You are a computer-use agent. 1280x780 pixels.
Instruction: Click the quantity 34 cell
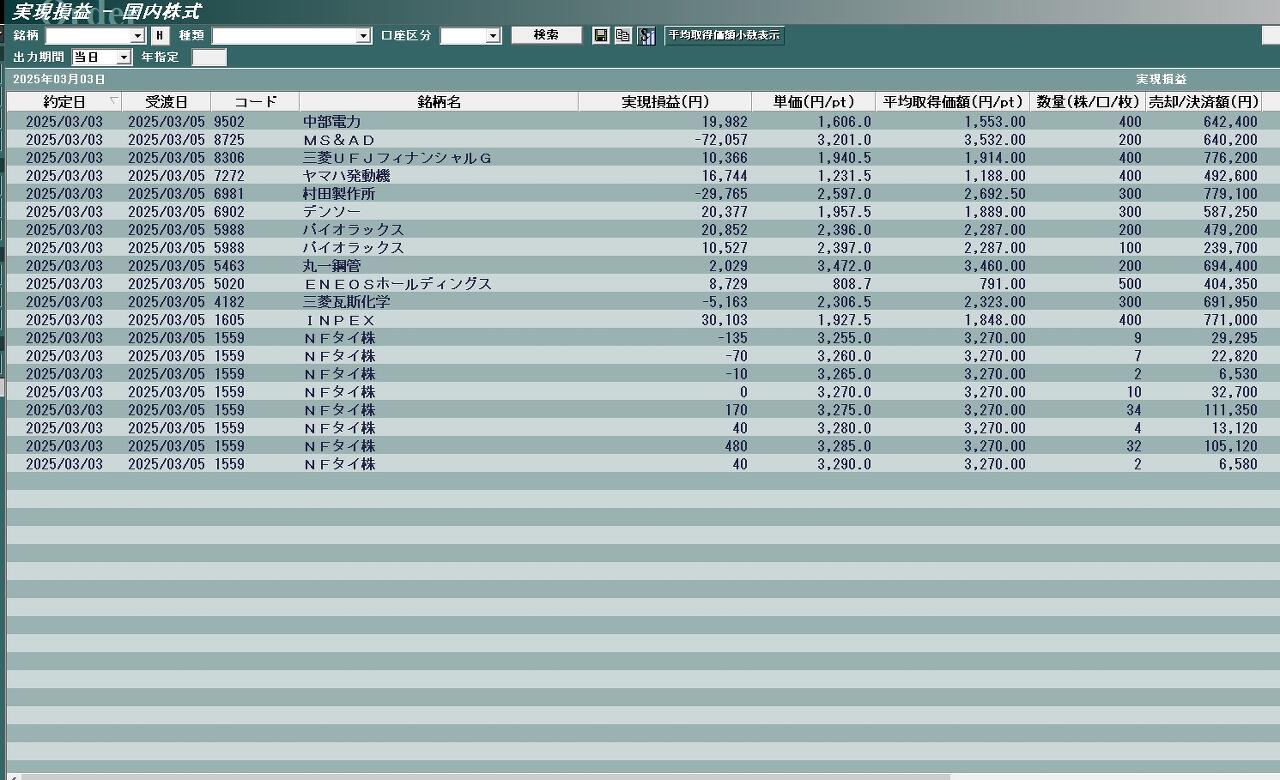click(1133, 410)
